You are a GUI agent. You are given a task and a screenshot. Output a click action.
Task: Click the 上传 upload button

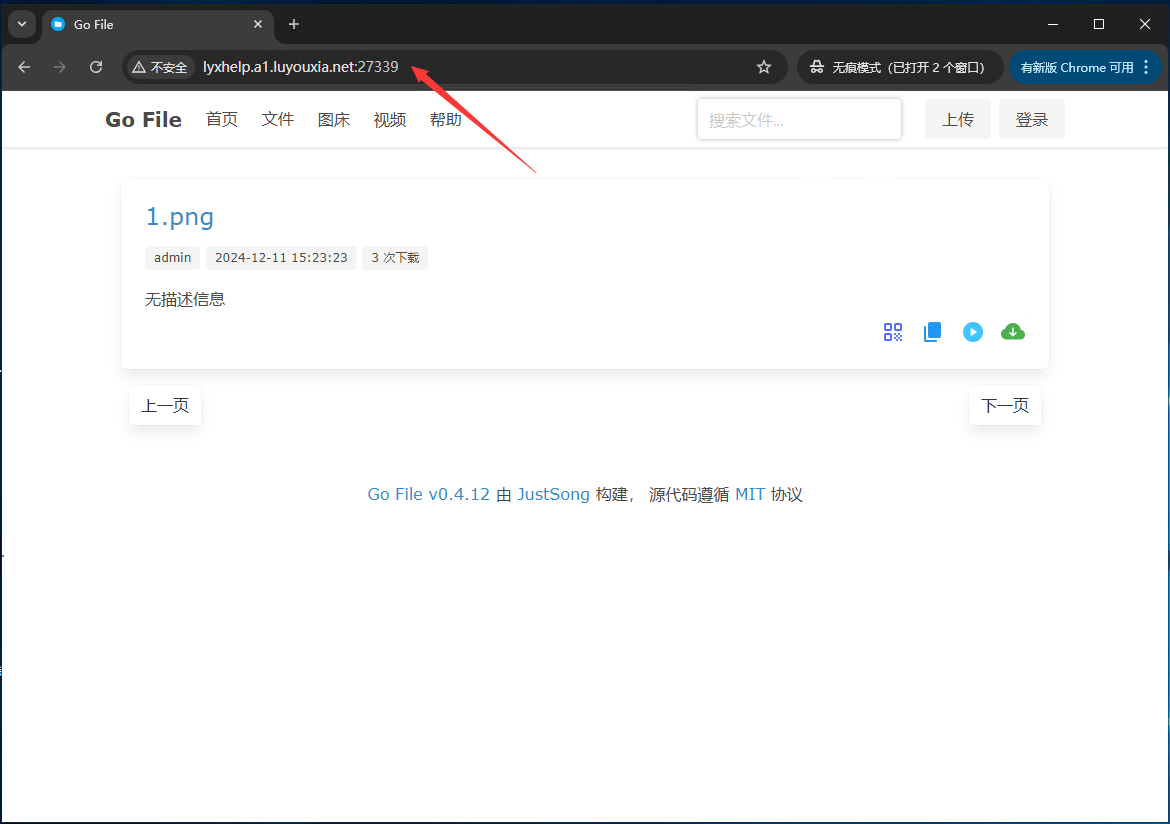pos(957,118)
